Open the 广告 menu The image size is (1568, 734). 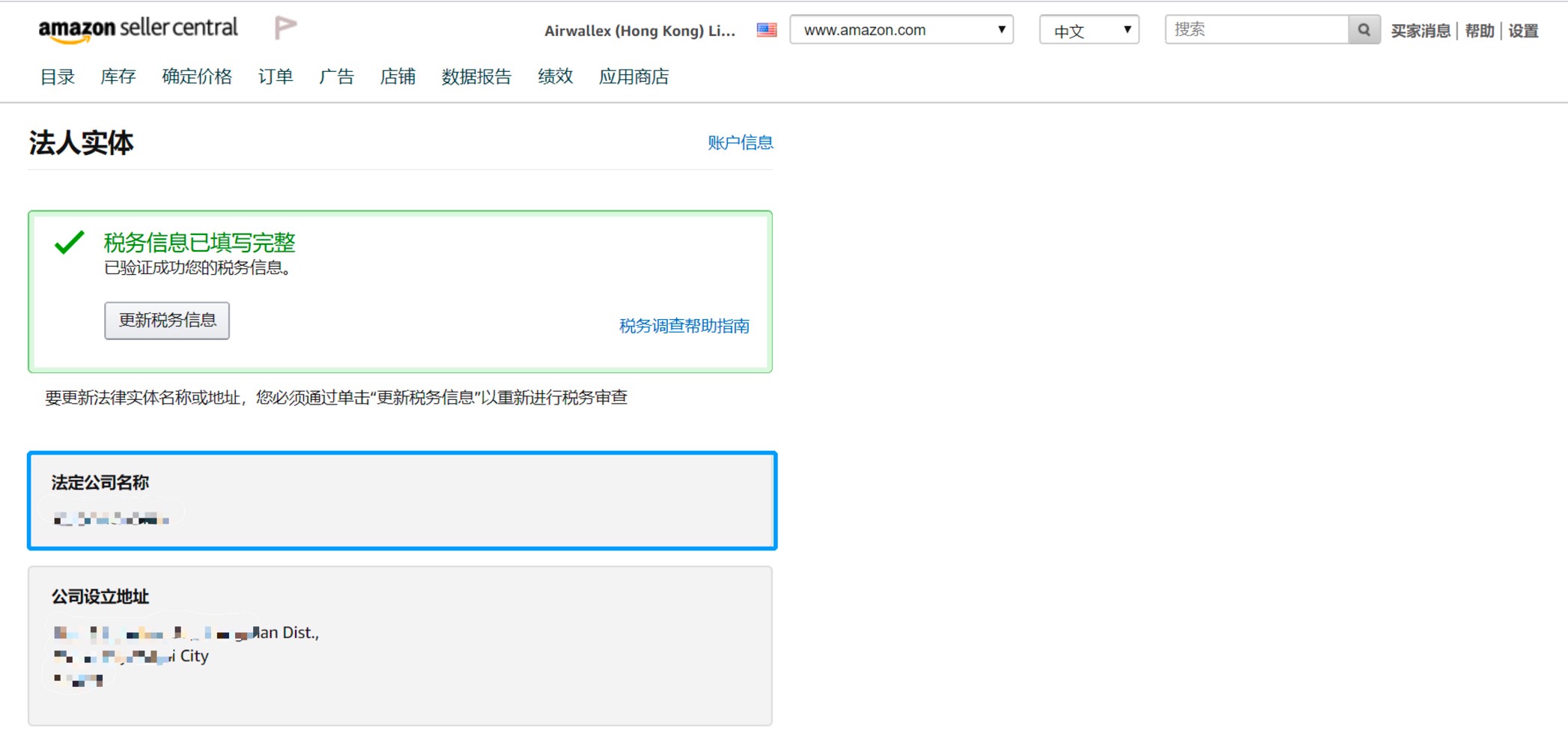[336, 77]
